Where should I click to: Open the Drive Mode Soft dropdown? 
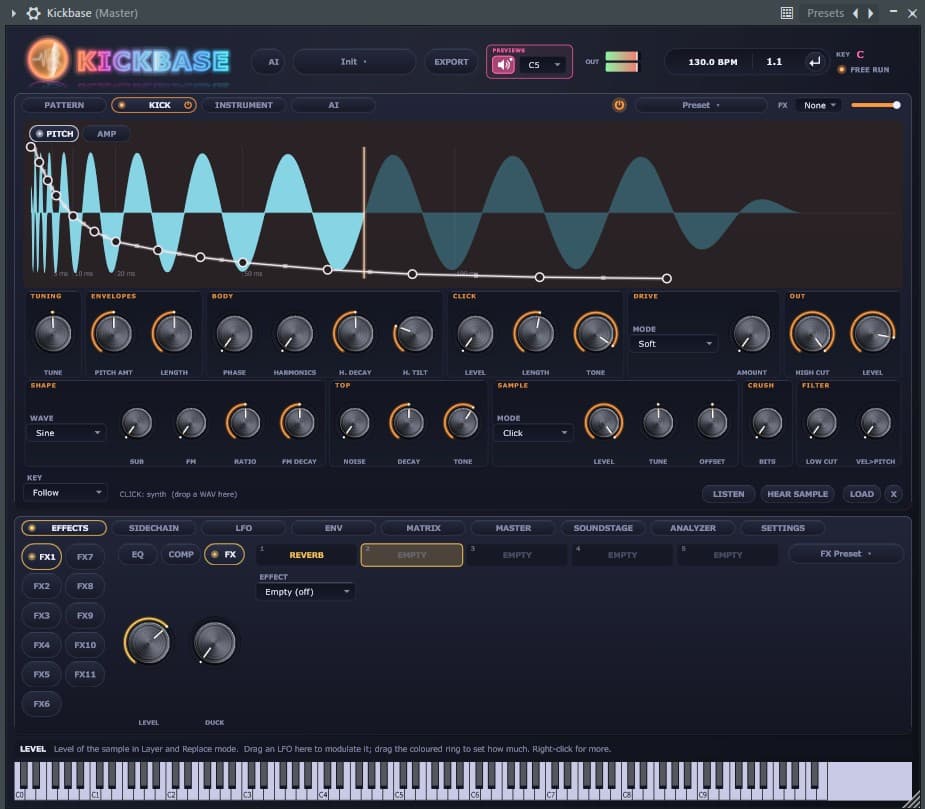click(x=674, y=343)
